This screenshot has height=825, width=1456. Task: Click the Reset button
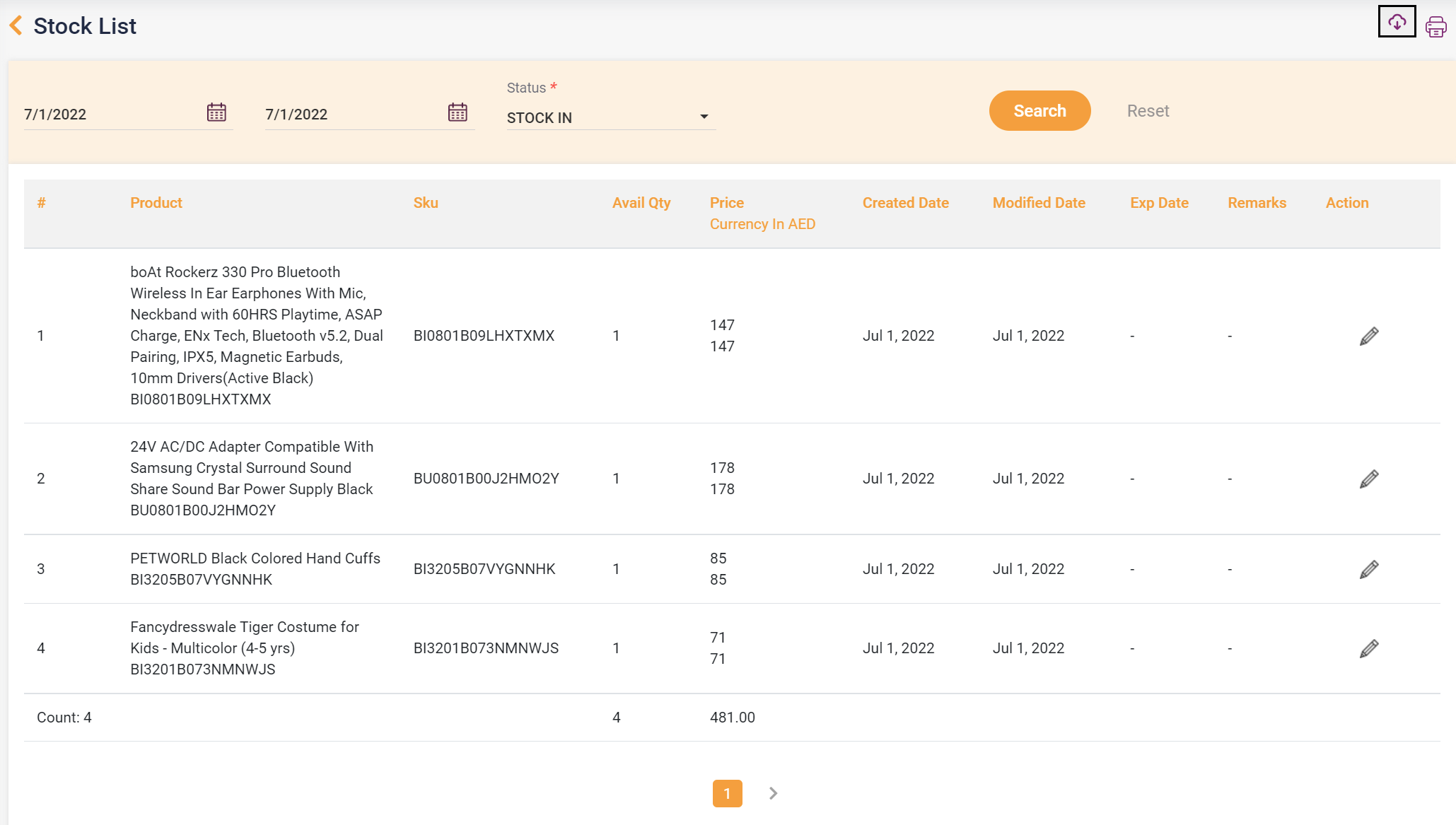click(1148, 111)
